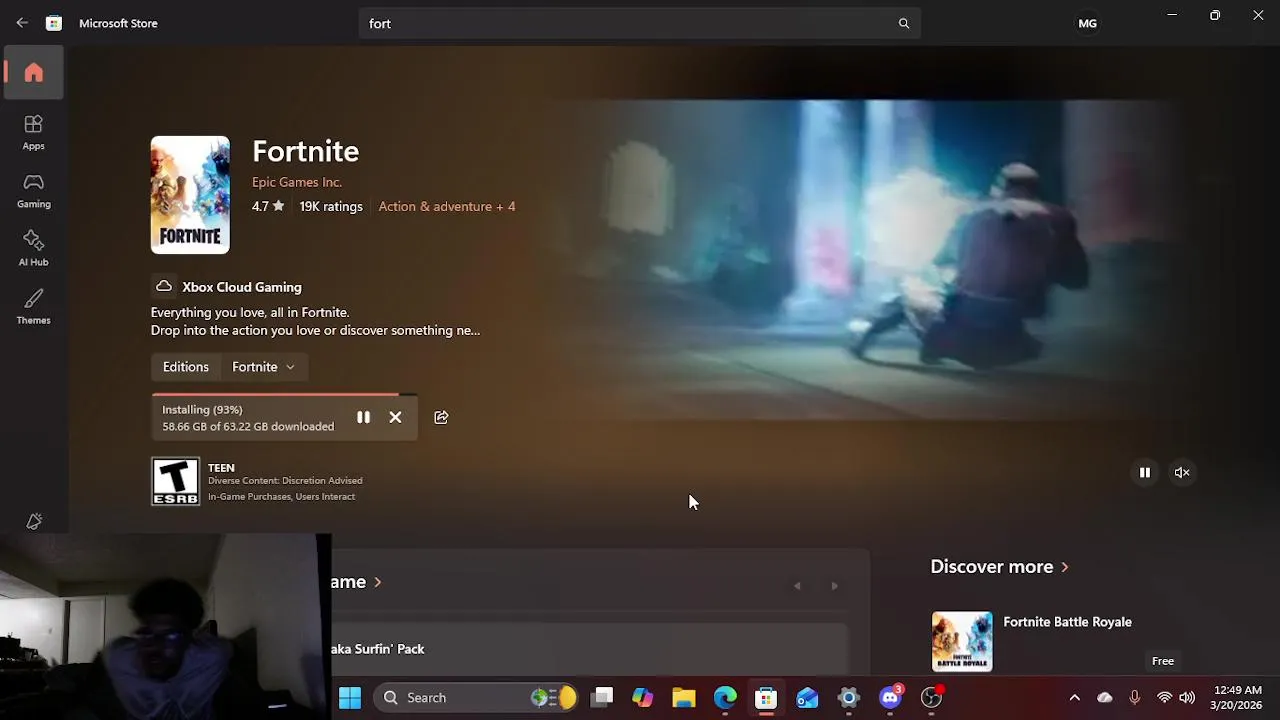Show hidden system tray icons

pyautogui.click(x=1074, y=697)
